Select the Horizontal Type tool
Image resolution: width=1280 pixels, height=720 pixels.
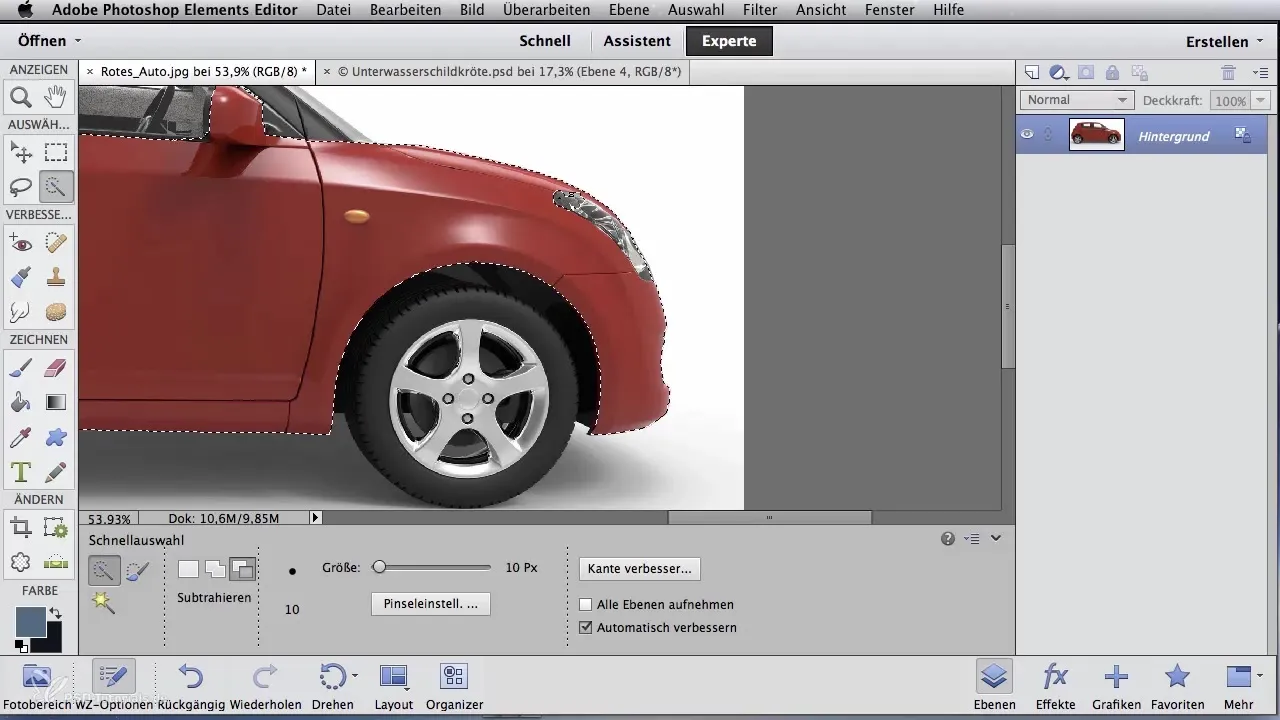[20, 471]
